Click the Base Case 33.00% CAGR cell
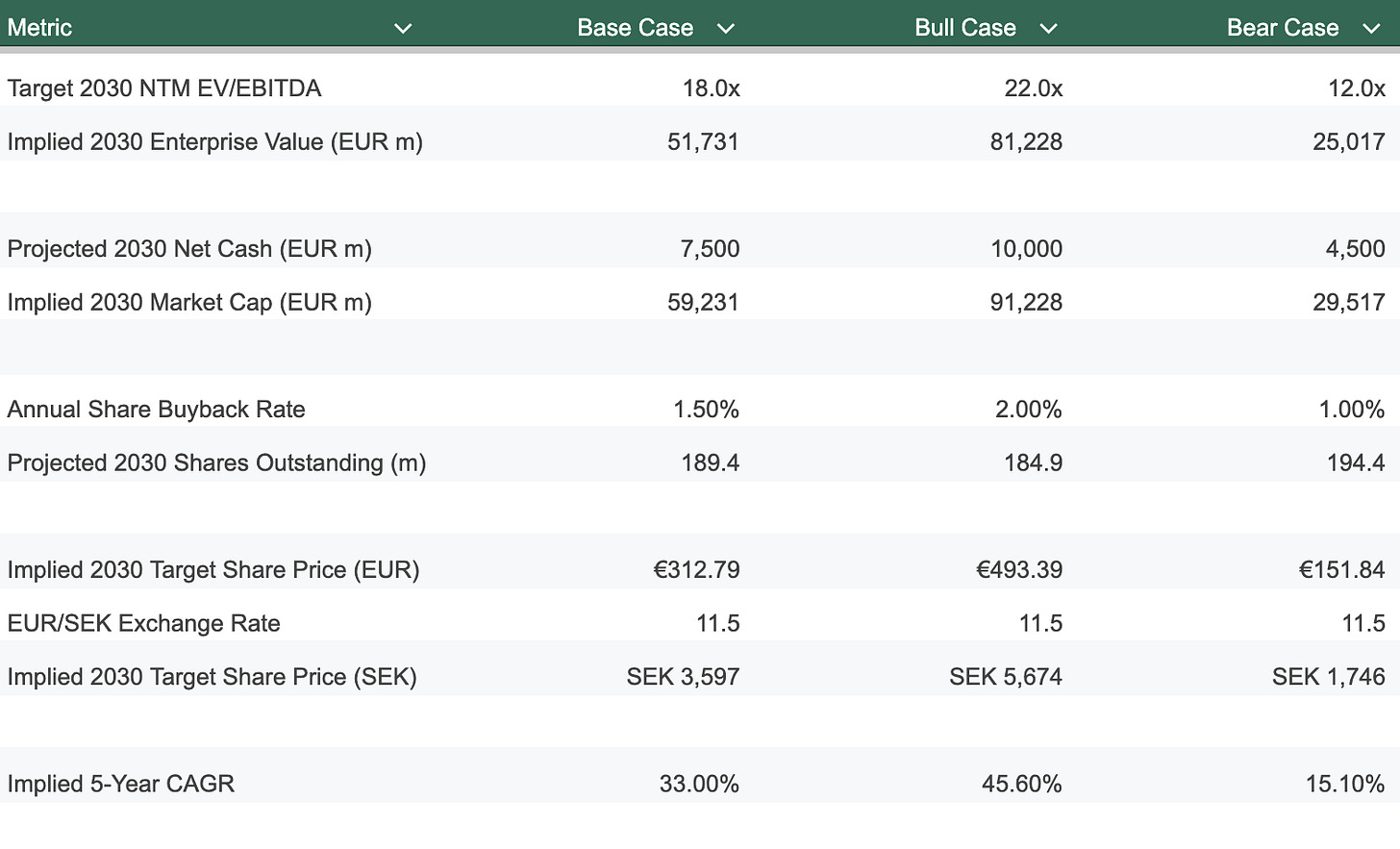1400x849 pixels. click(699, 785)
